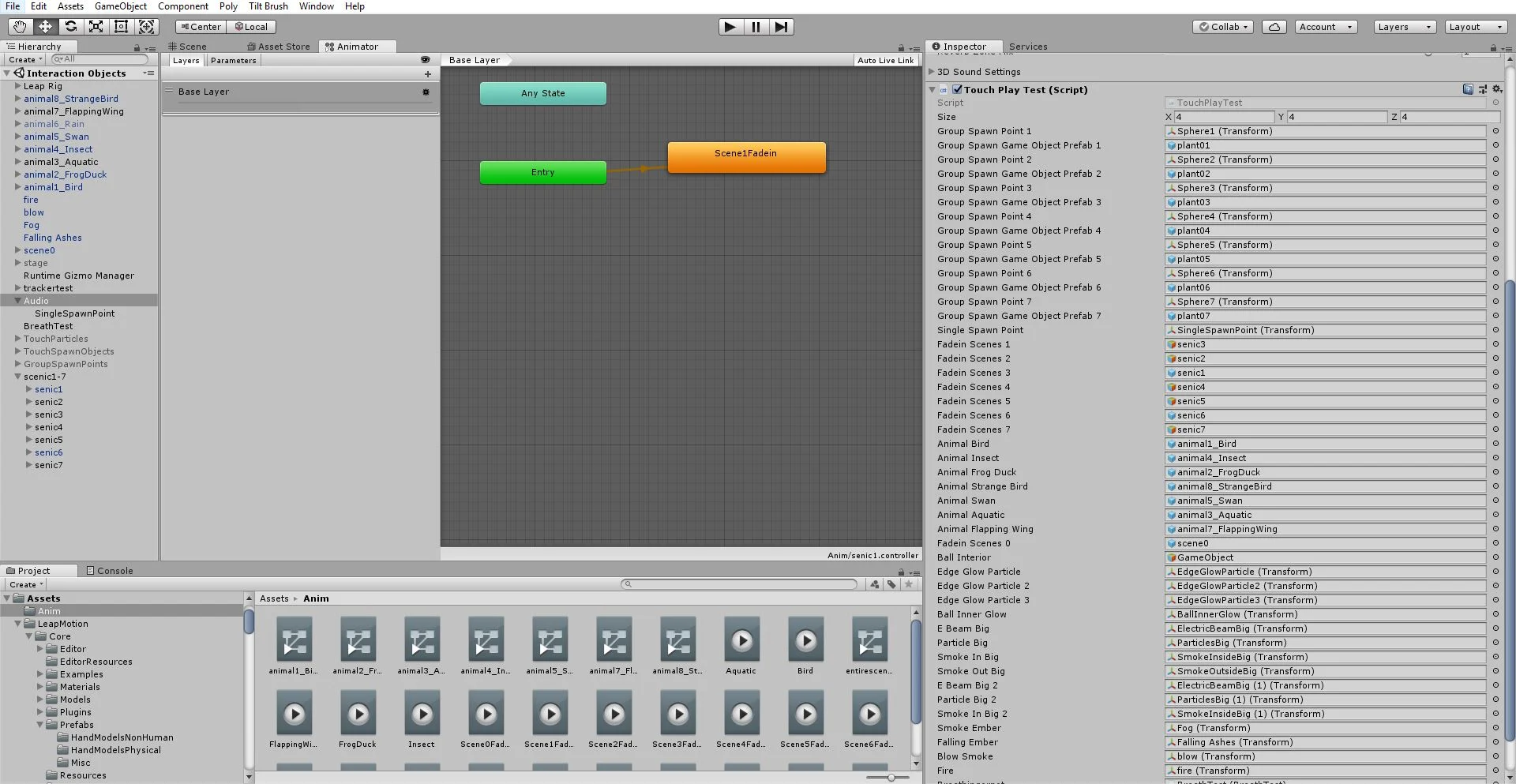
Task: Select the Scene1Fadein state node
Action: [x=747, y=157]
